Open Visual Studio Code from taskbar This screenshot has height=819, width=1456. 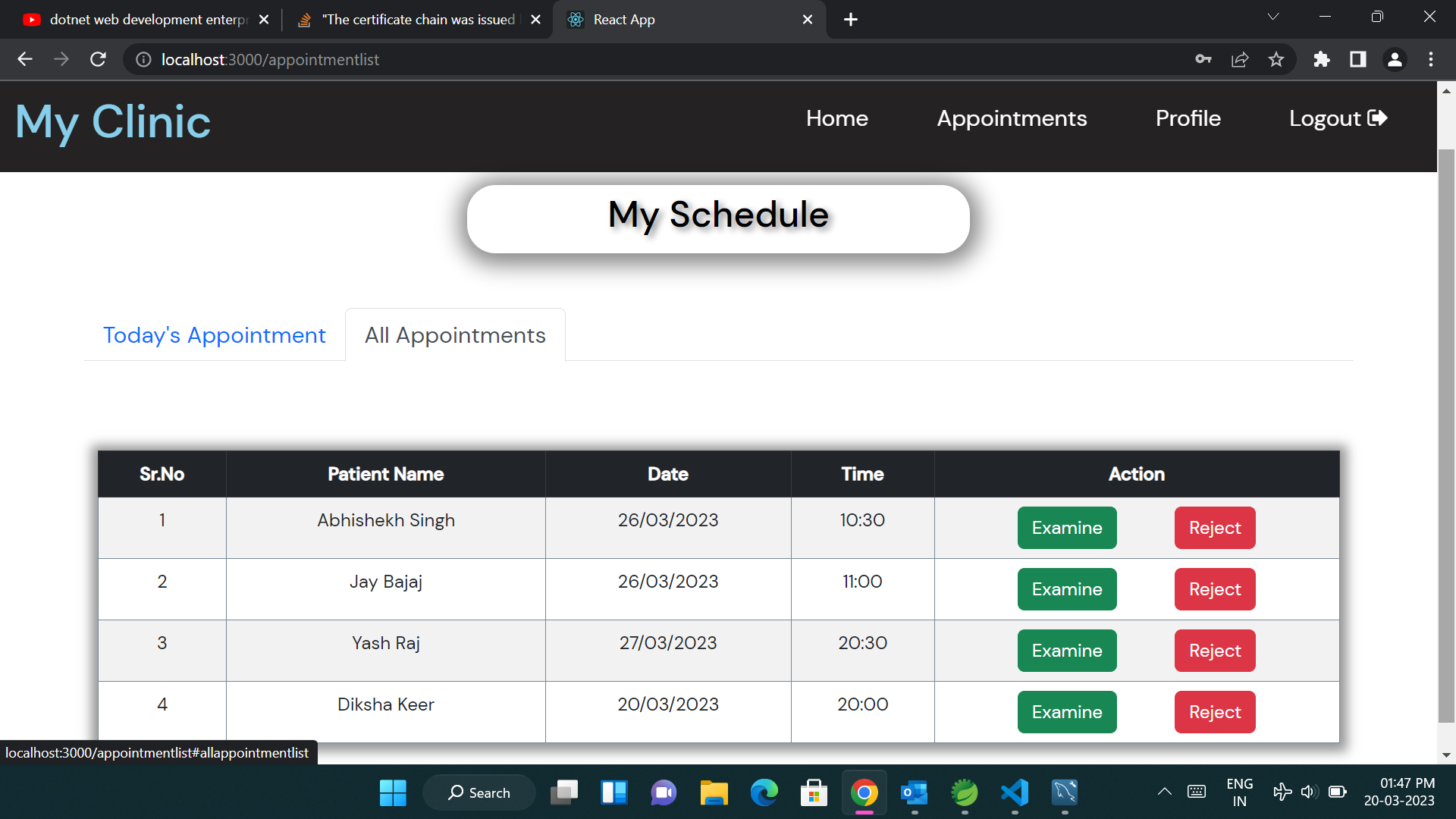click(x=1015, y=792)
